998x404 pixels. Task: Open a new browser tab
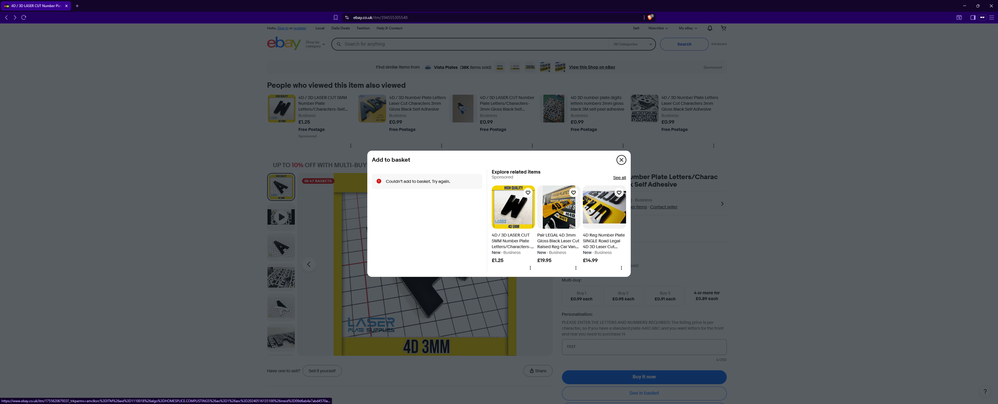(77, 6)
